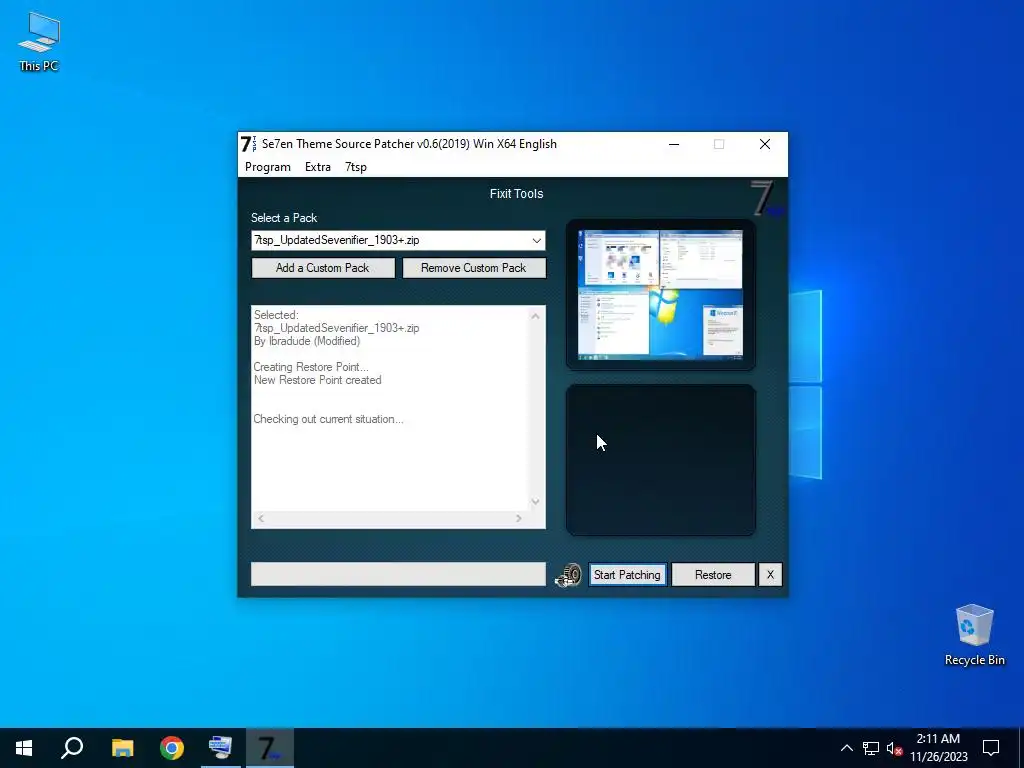This screenshot has height=768, width=1024.
Task: Open the 7tsp menu
Action: (355, 167)
